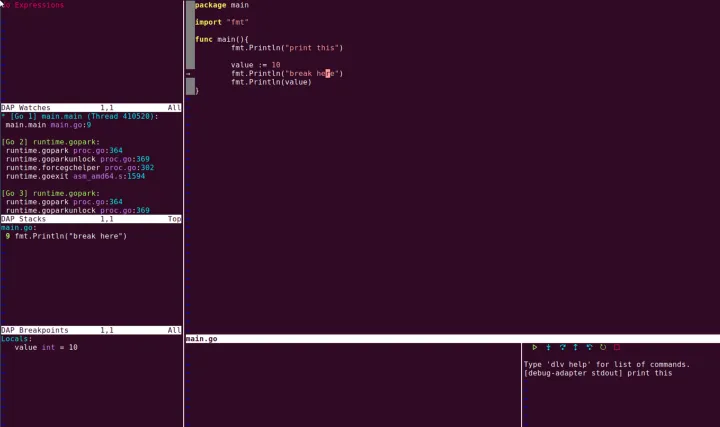Click the "func main(){" code line
Image resolution: width=720 pixels, height=427 pixels.
pyautogui.click(x=222, y=39)
